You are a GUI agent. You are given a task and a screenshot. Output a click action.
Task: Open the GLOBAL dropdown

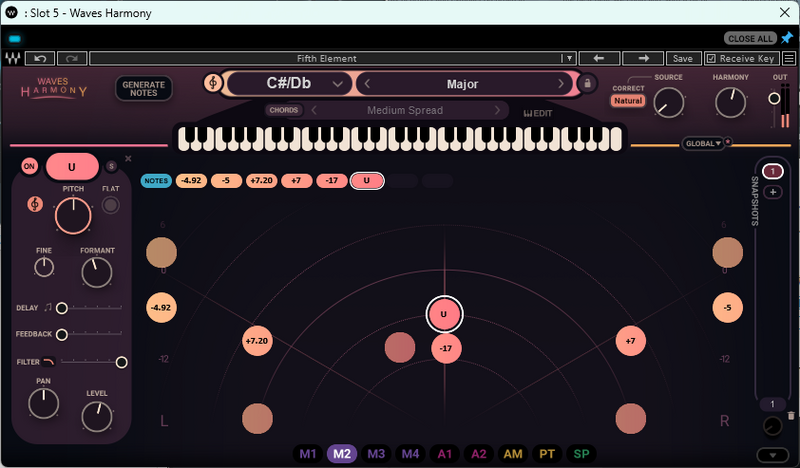point(703,143)
